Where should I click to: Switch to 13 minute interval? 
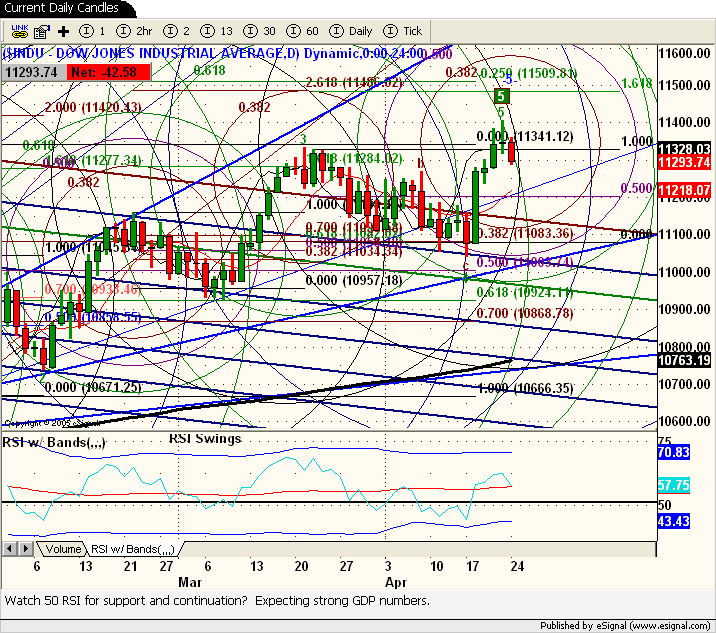tap(217, 31)
